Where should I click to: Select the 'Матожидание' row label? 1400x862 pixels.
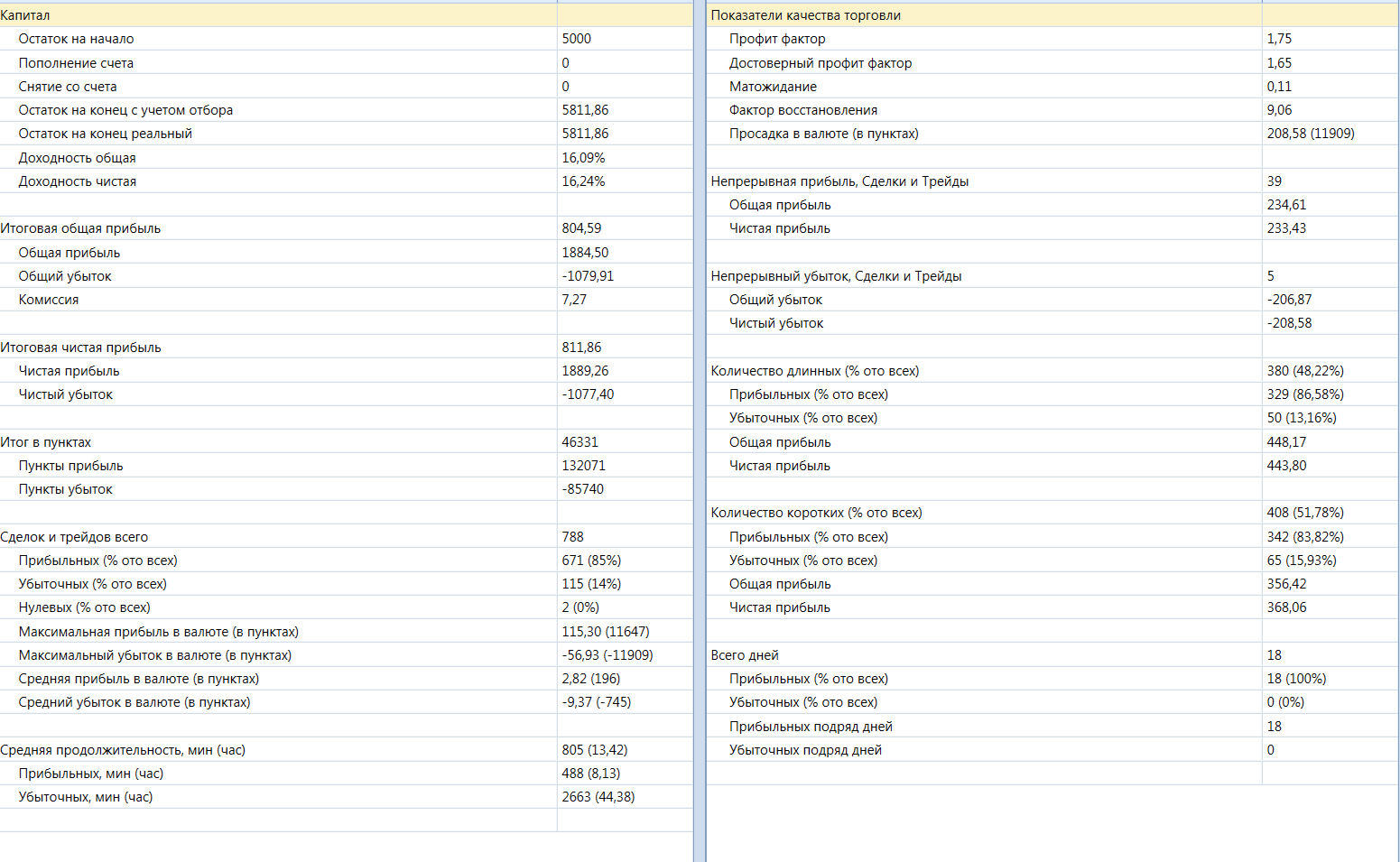(773, 87)
